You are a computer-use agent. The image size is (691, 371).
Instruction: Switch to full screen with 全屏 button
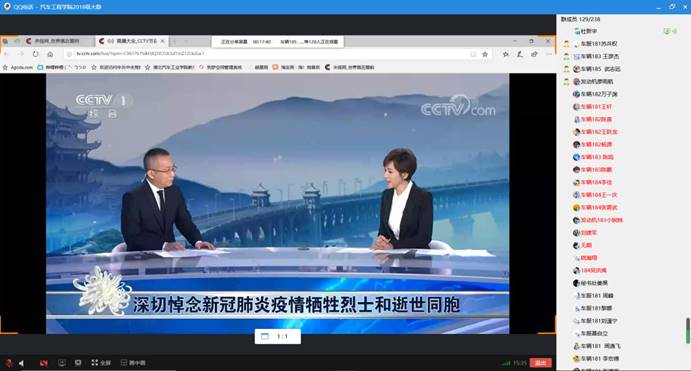coord(101,363)
